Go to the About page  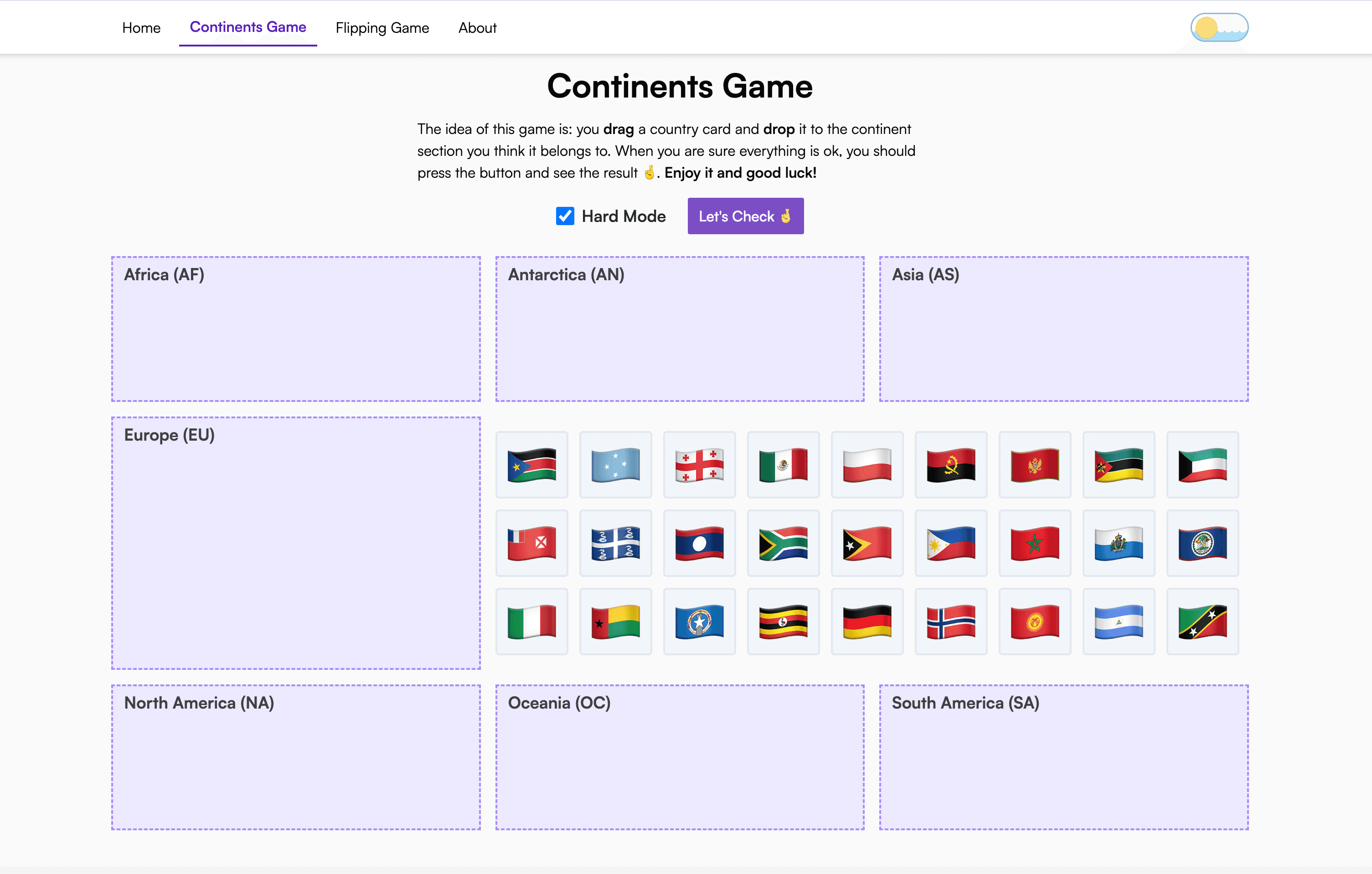[478, 27]
